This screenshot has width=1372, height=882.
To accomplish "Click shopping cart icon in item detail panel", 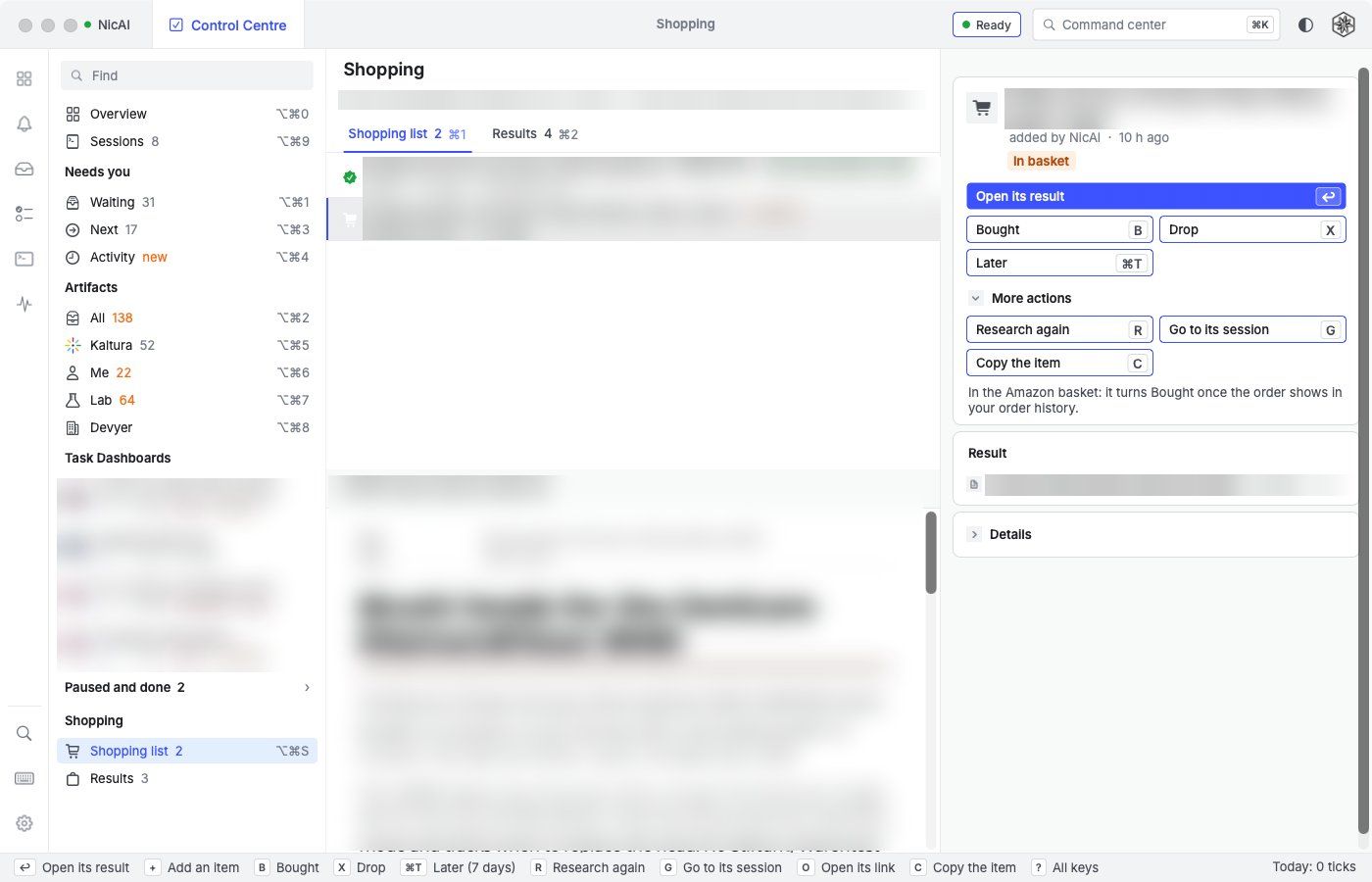I will (x=982, y=108).
